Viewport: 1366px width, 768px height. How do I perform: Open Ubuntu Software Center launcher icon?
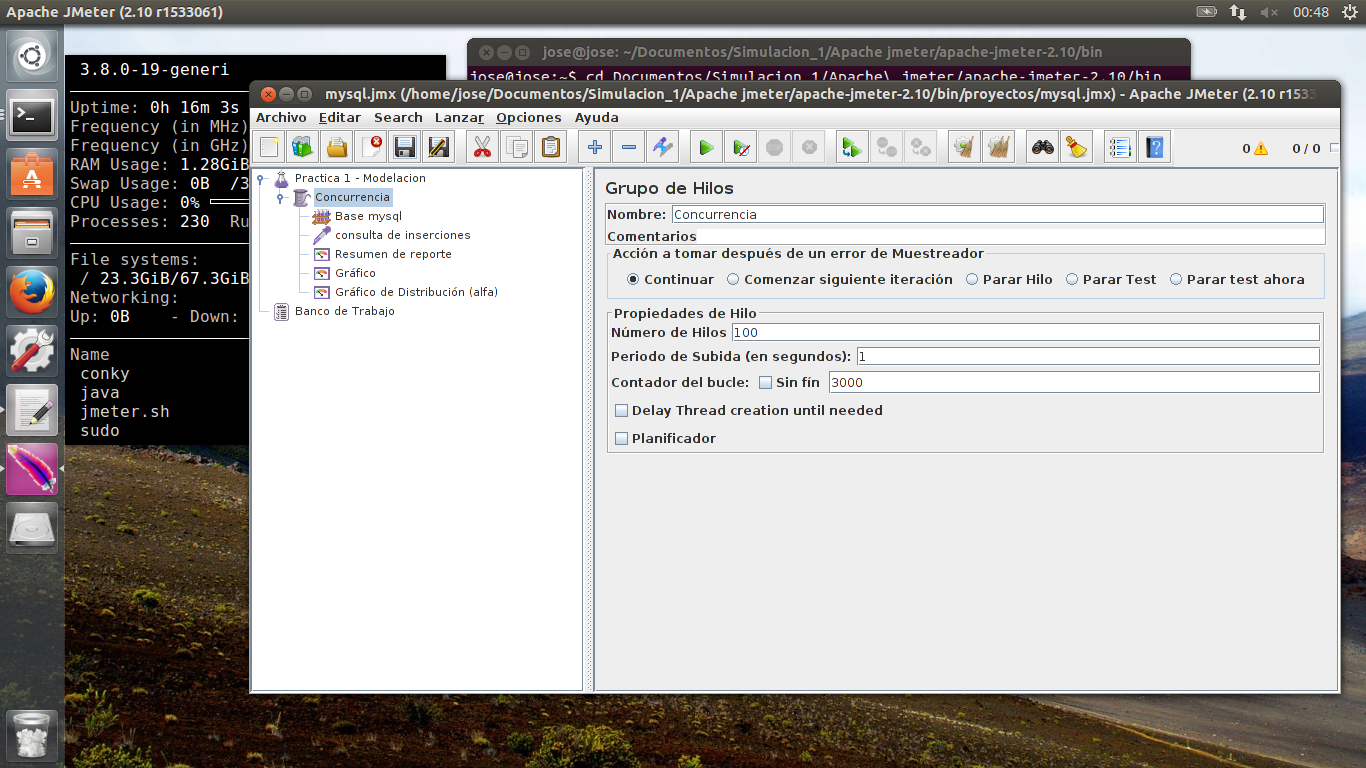point(32,176)
